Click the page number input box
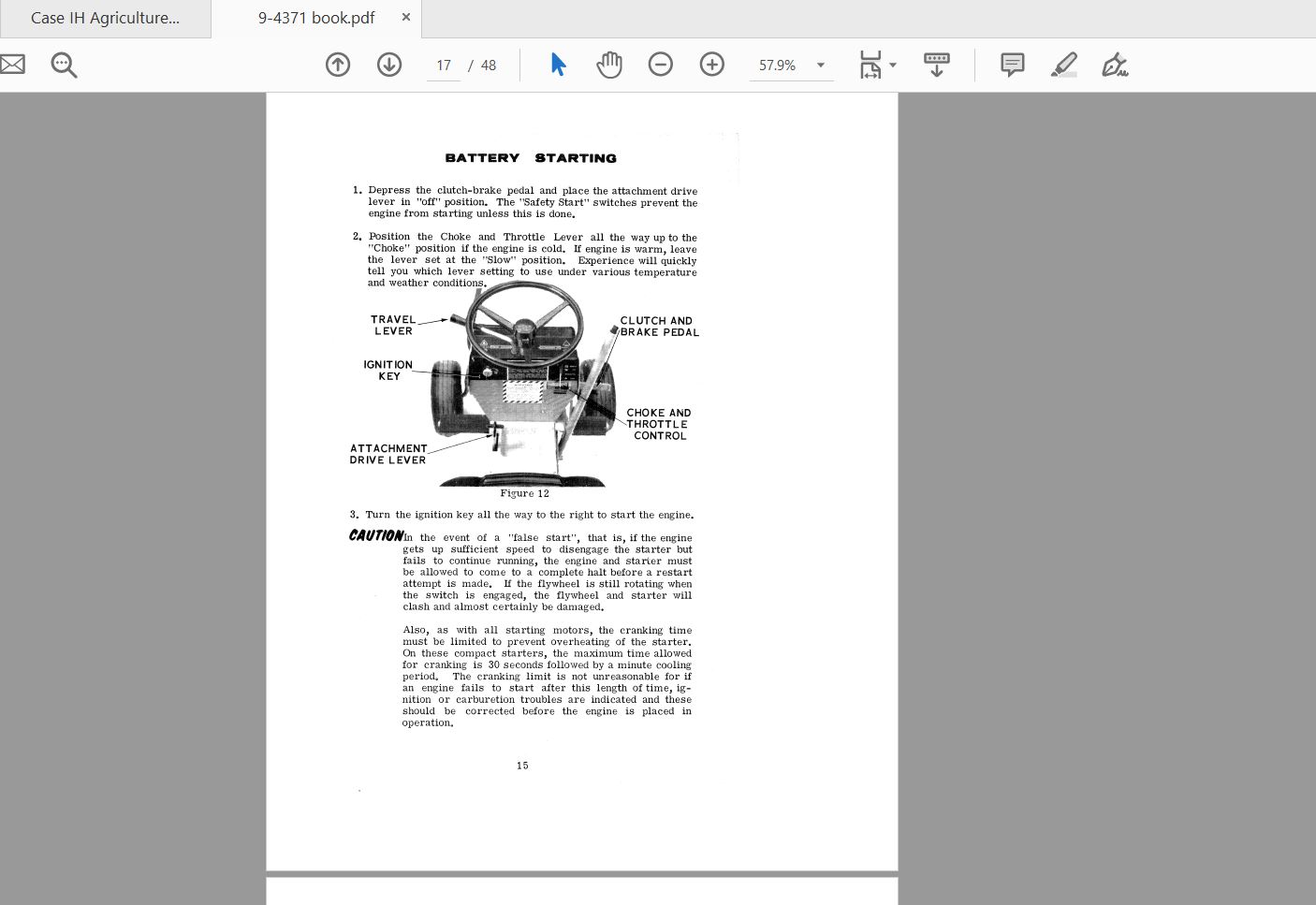 (x=443, y=65)
